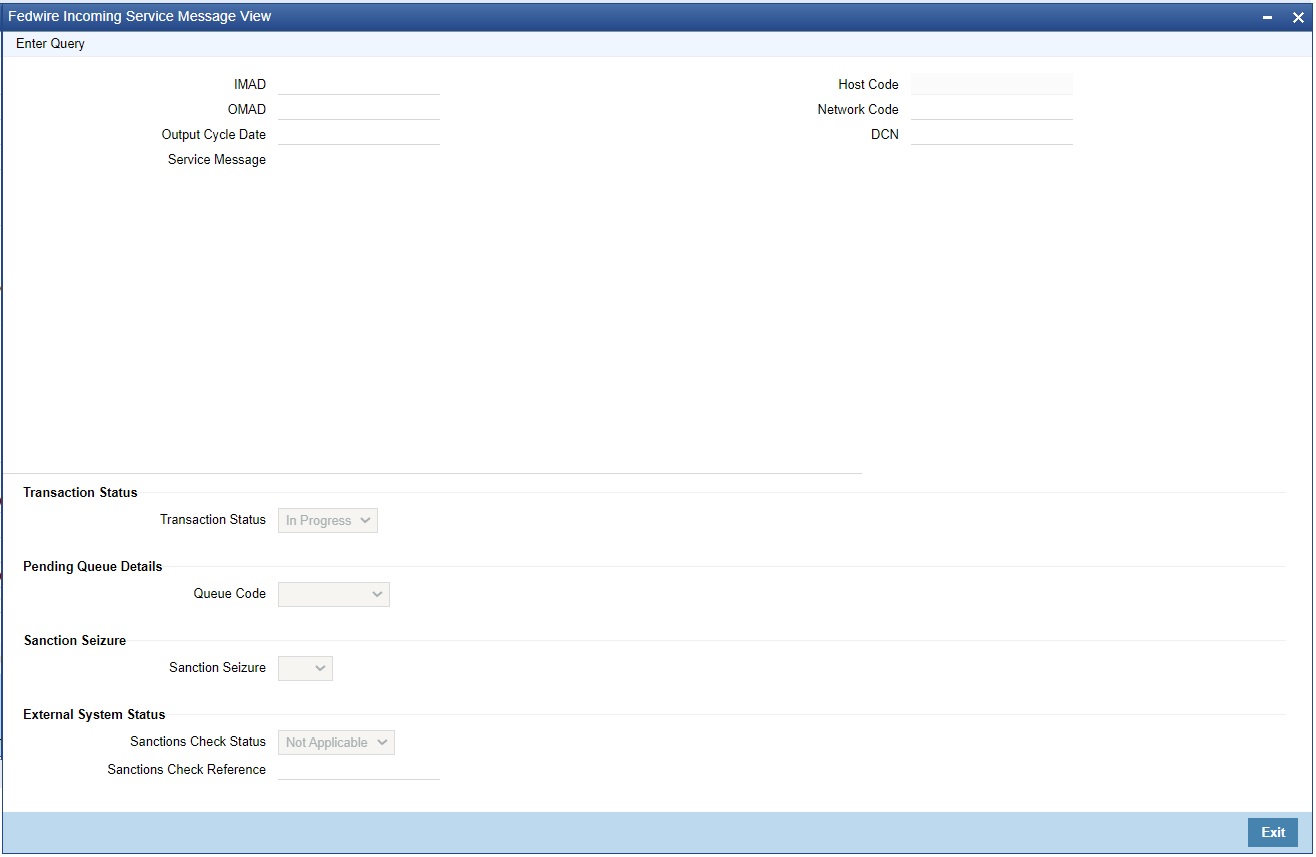Click the Queue Code label
The width and height of the screenshot is (1316, 857).
point(230,594)
